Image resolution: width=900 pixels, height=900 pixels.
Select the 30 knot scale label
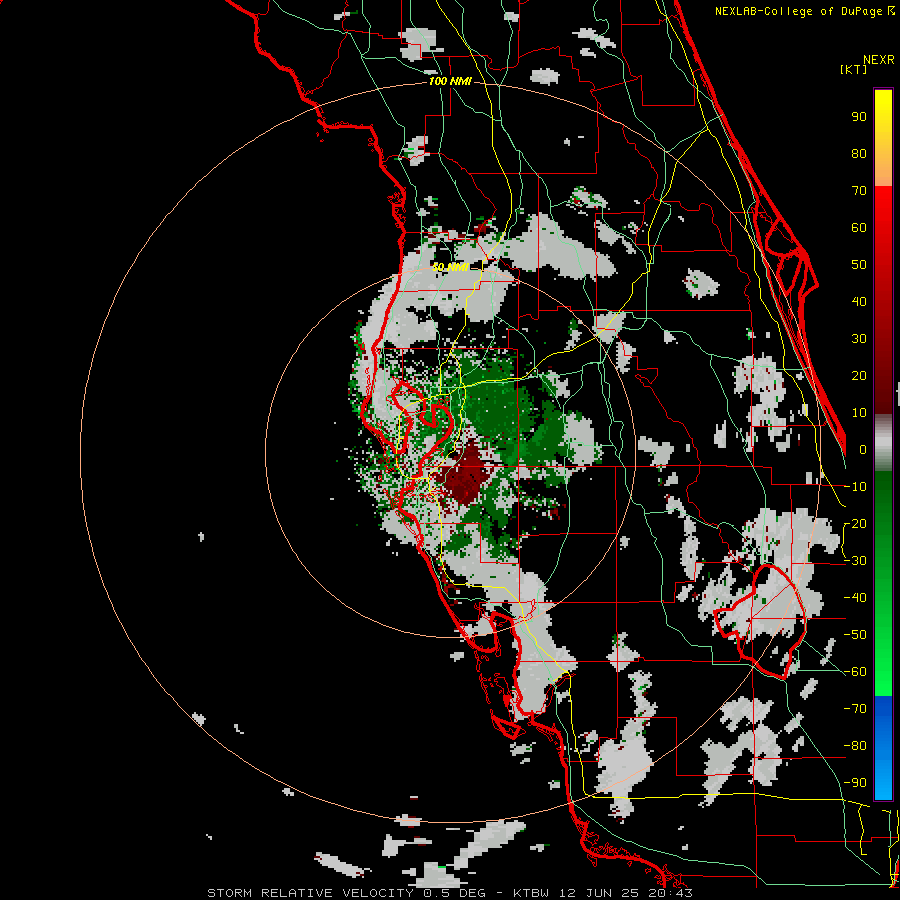[x=859, y=339]
